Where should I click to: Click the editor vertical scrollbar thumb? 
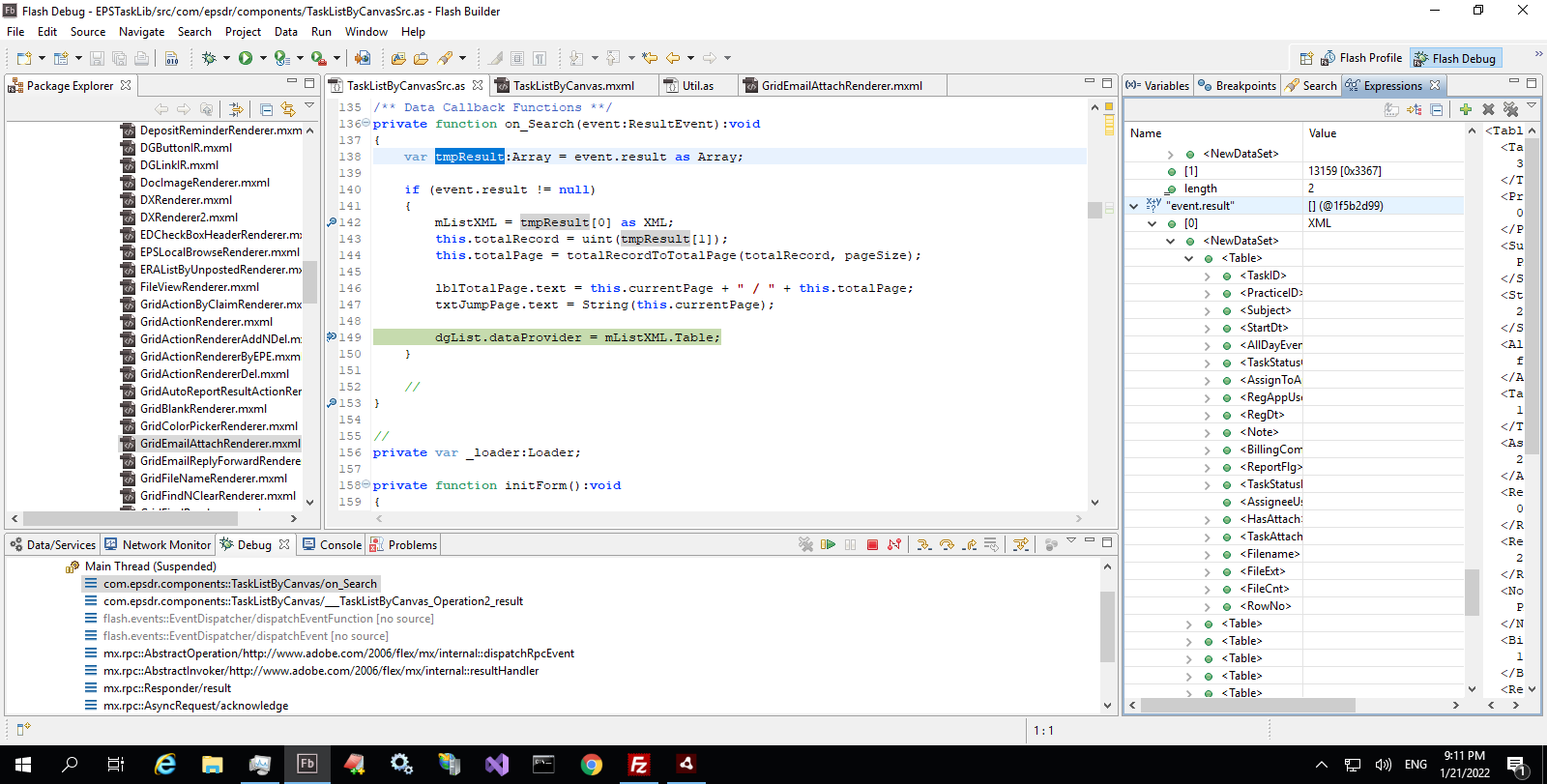pyautogui.click(x=1095, y=210)
